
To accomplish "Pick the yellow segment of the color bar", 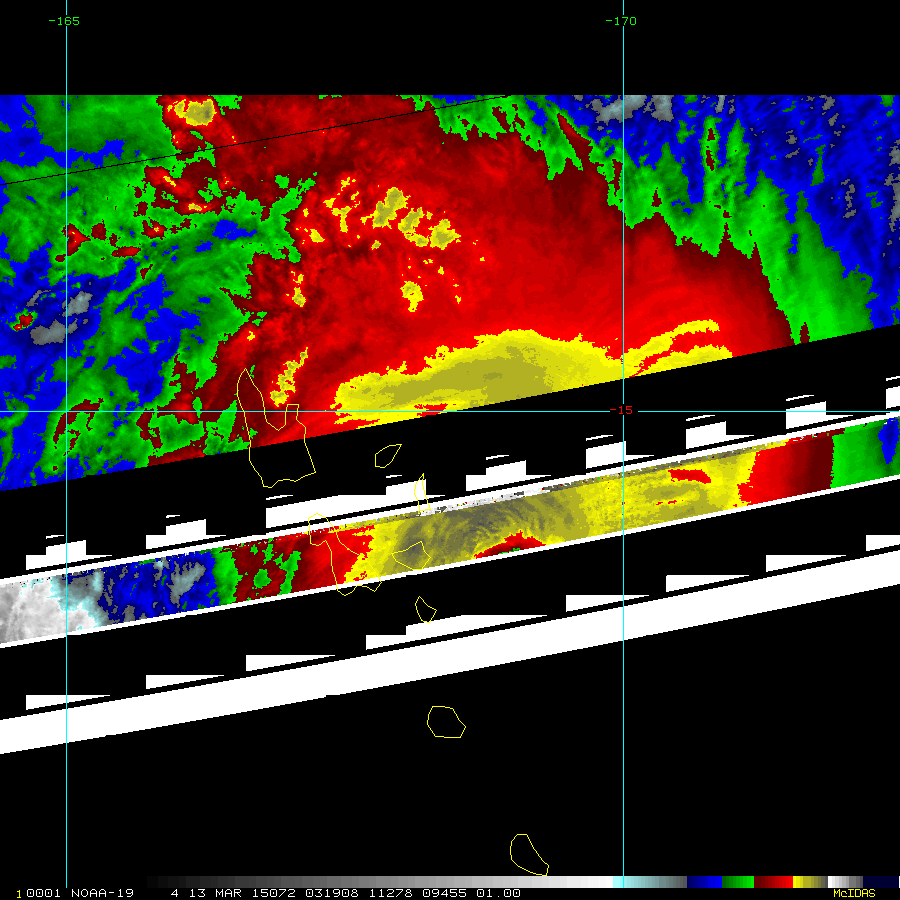I will tap(810, 882).
